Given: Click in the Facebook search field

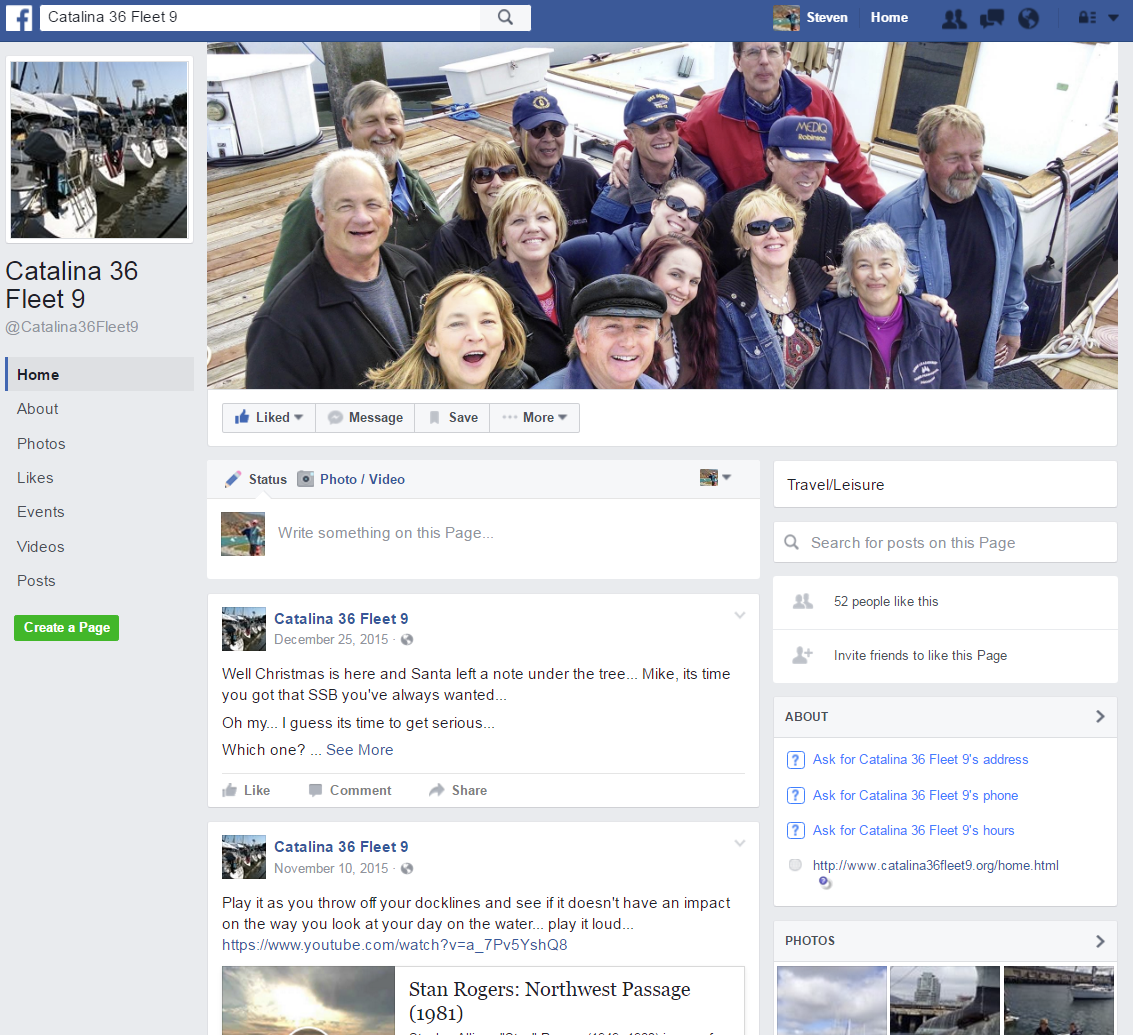Looking at the screenshot, I should (x=260, y=17).
